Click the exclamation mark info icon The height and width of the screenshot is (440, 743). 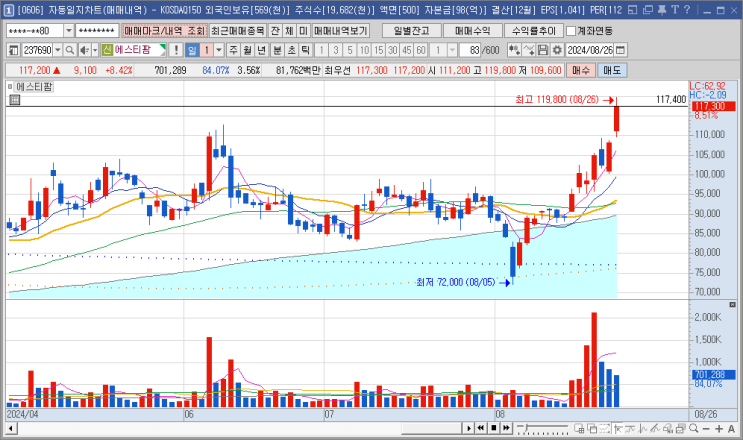click(x=176, y=50)
